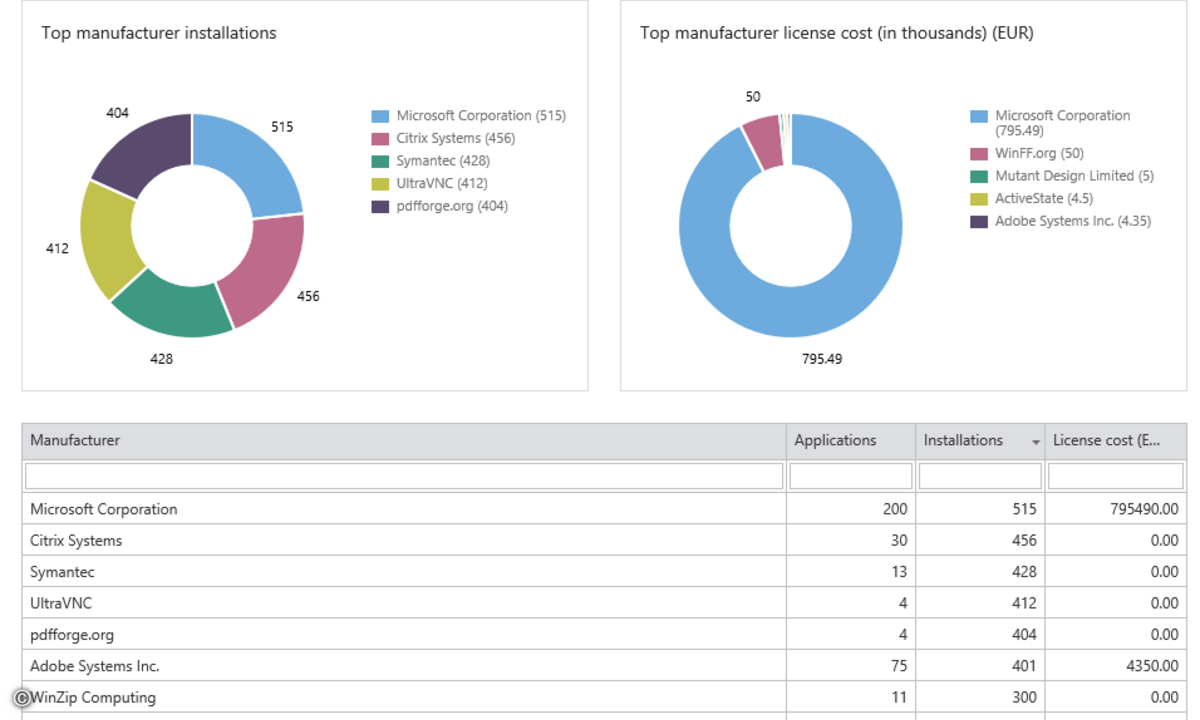
Task: Click the 300 installations cell
Action: tap(980, 697)
